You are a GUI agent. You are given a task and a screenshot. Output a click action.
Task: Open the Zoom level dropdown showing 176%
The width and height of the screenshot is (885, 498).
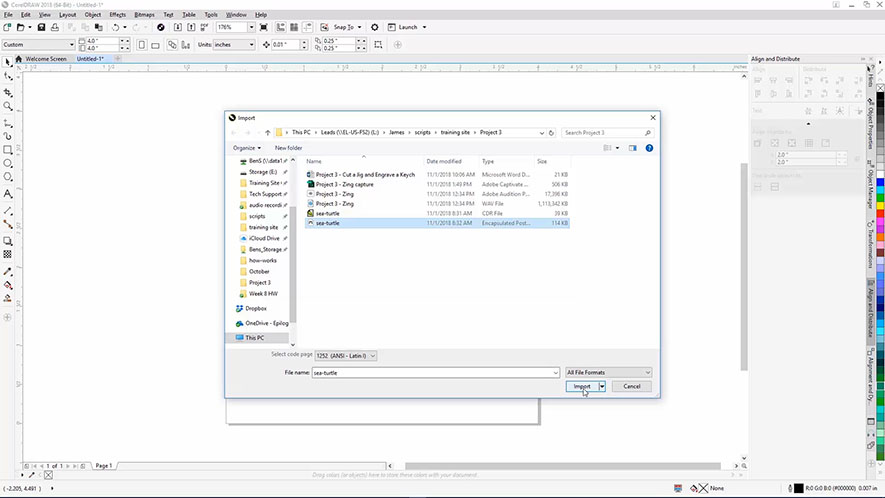tap(251, 27)
